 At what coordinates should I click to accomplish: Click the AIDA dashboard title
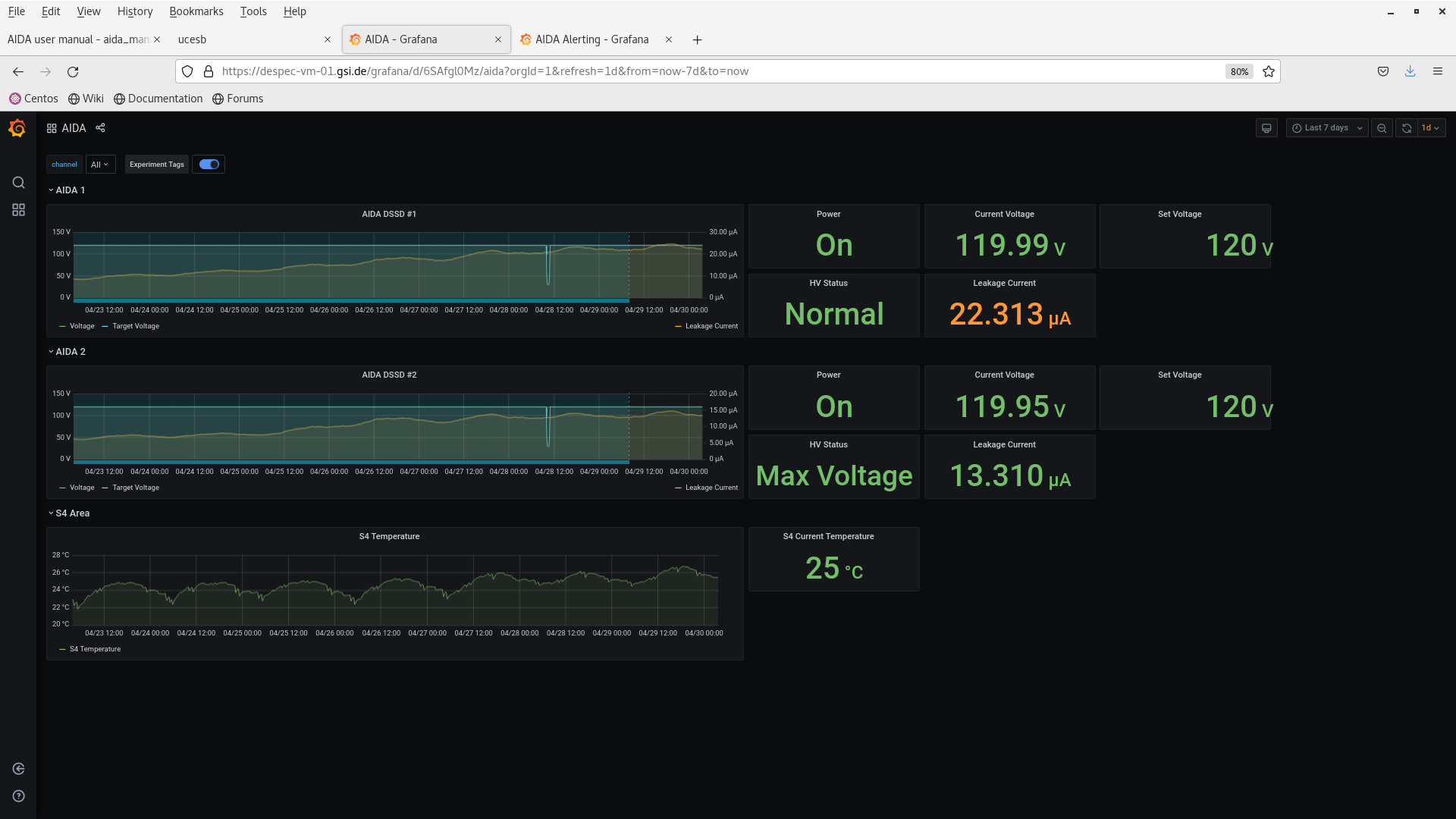click(74, 128)
